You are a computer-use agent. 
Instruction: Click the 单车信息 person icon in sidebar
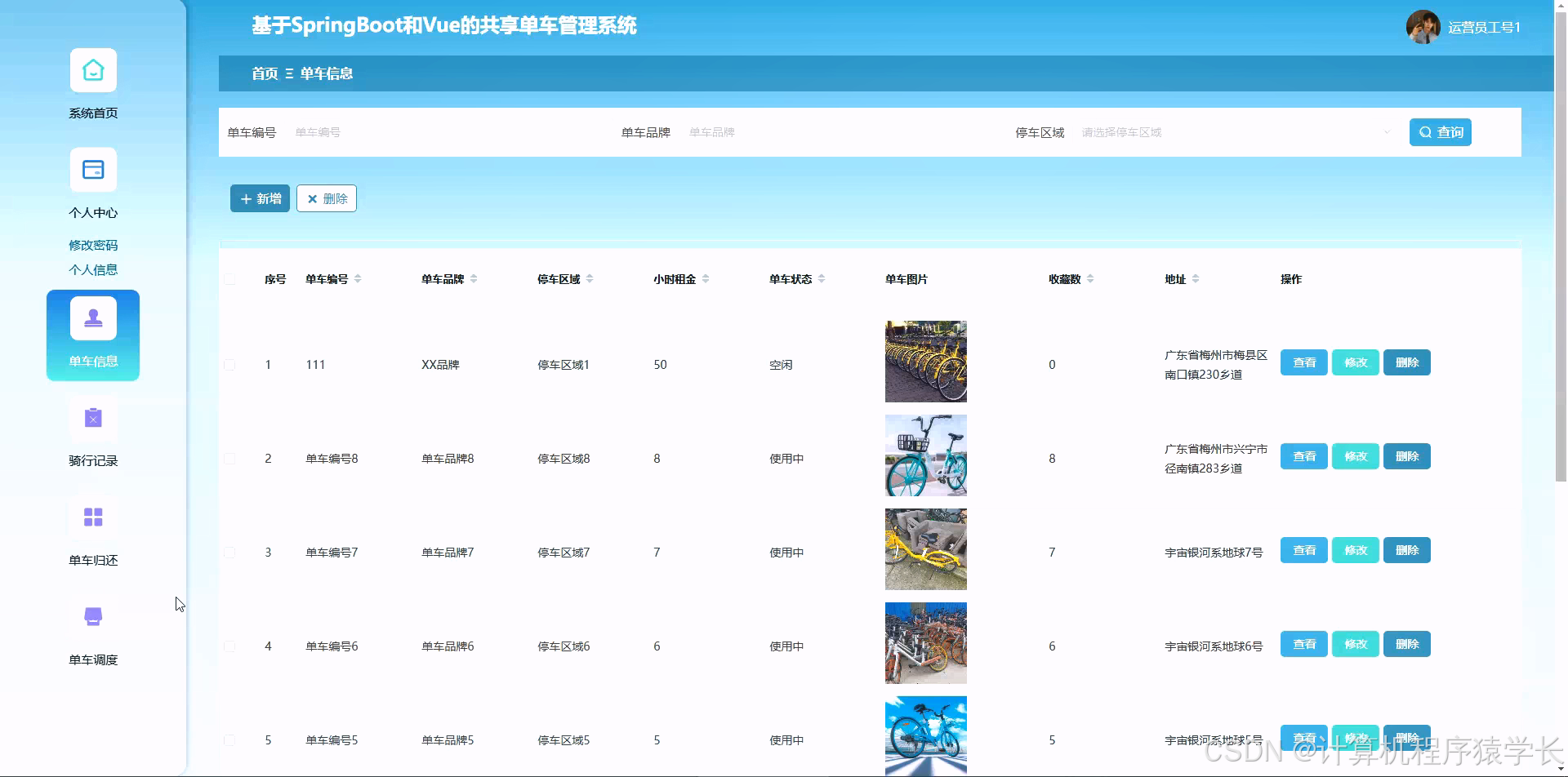(92, 317)
